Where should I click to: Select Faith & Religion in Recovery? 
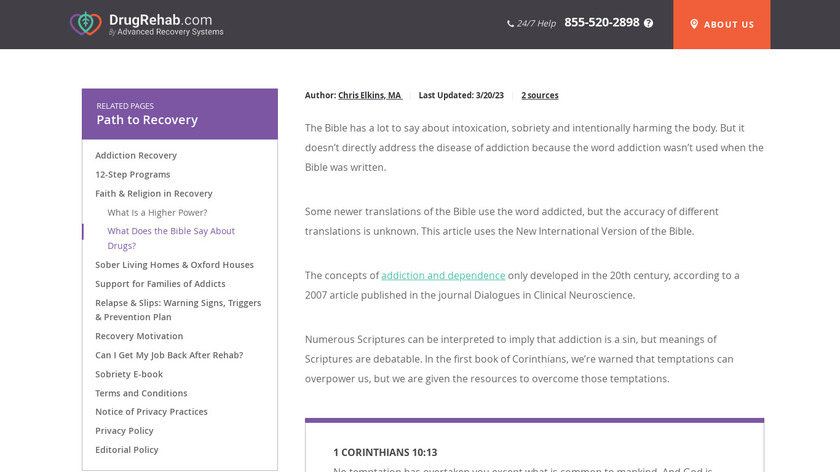(154, 193)
